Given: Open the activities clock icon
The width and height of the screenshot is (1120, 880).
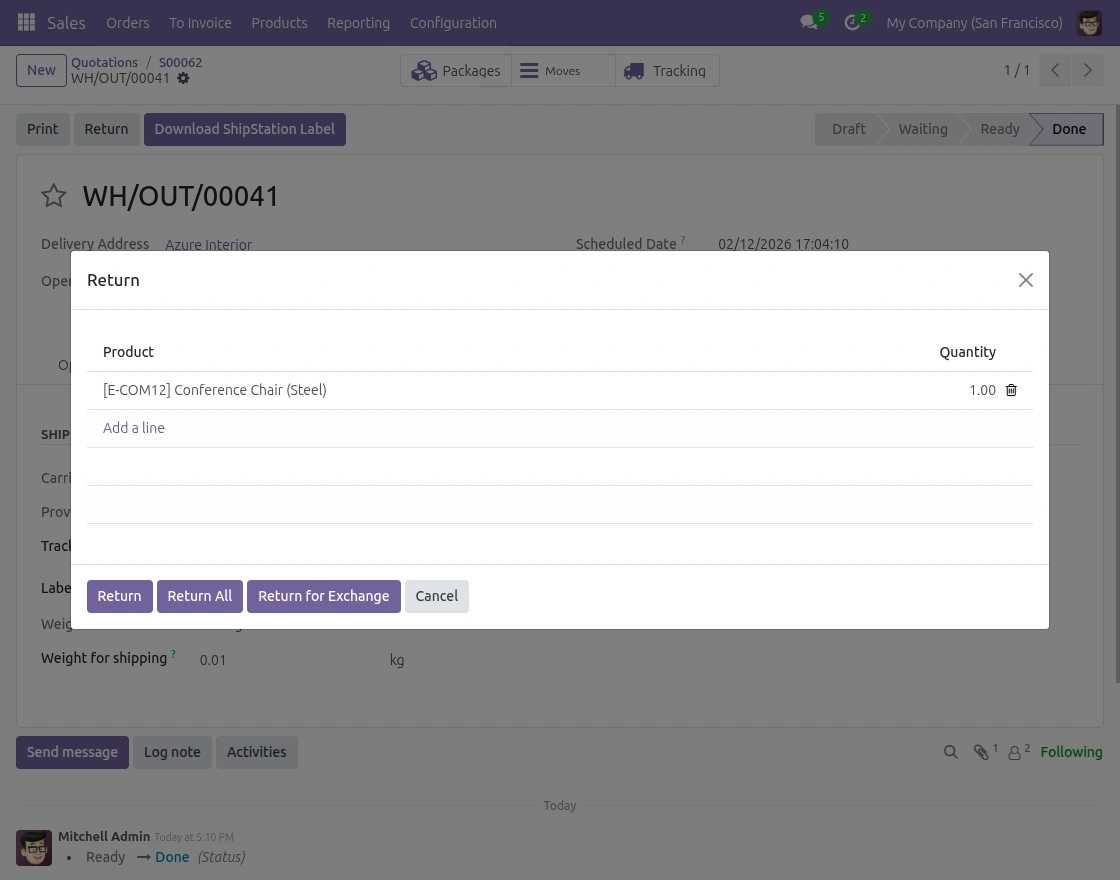Looking at the screenshot, I should click(x=851, y=22).
